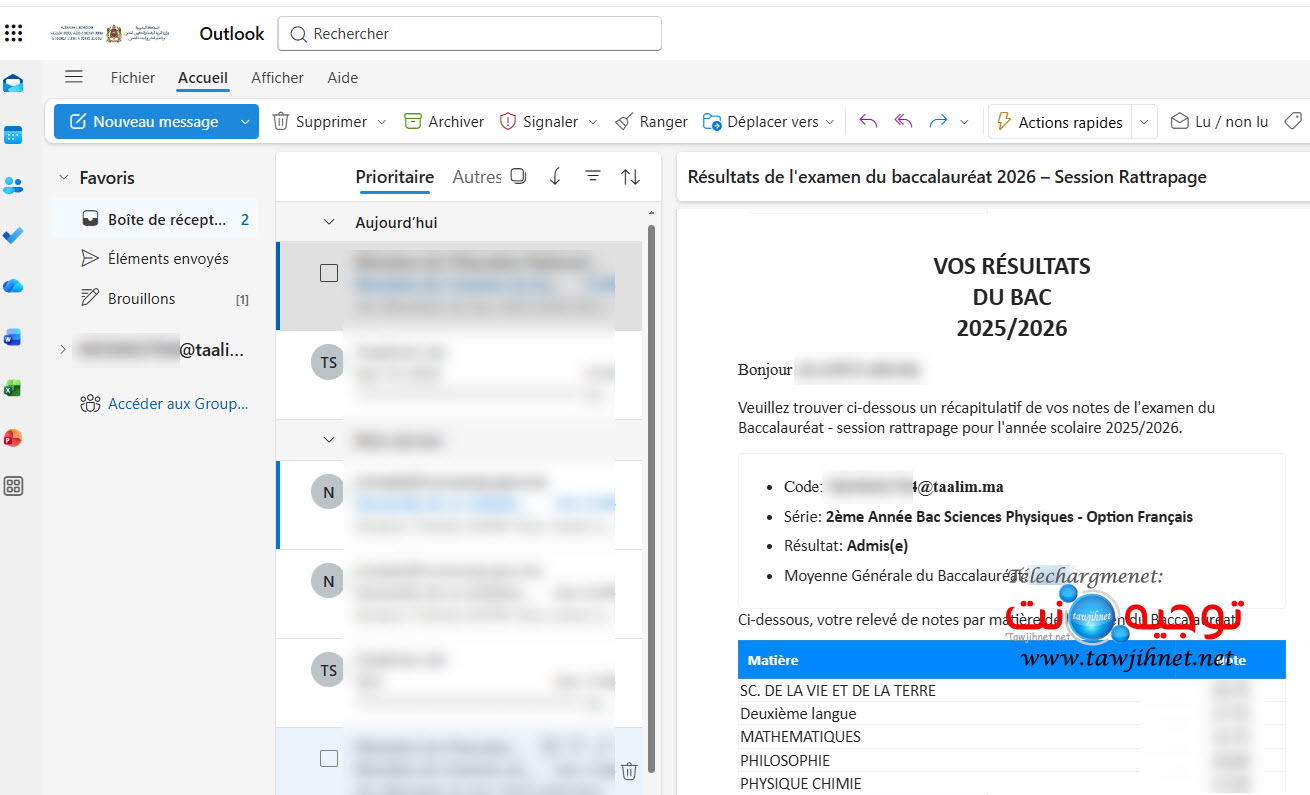Viewport: 1310px width, 795px height.
Task: Compose with Nouveau message button
Action: 144,122
